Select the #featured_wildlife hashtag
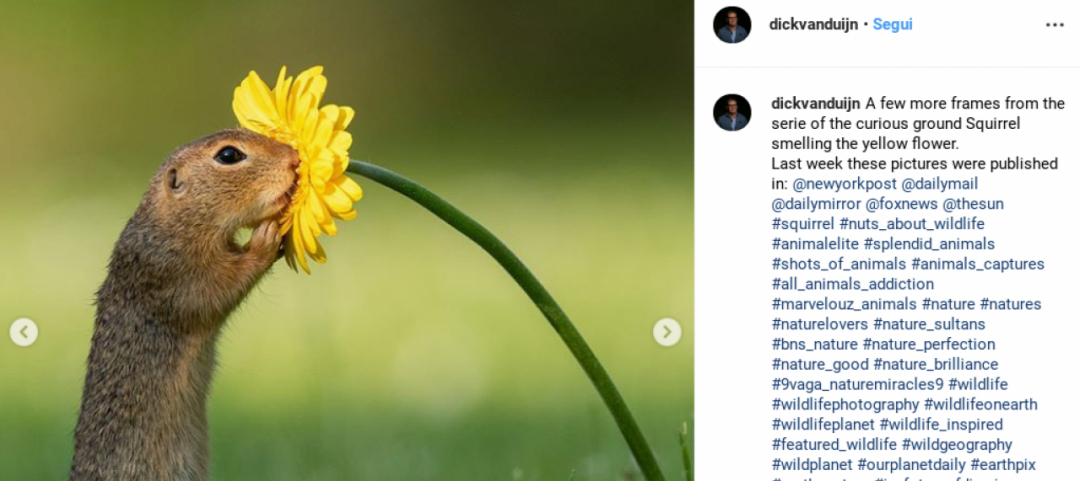1080x481 pixels. tap(834, 444)
